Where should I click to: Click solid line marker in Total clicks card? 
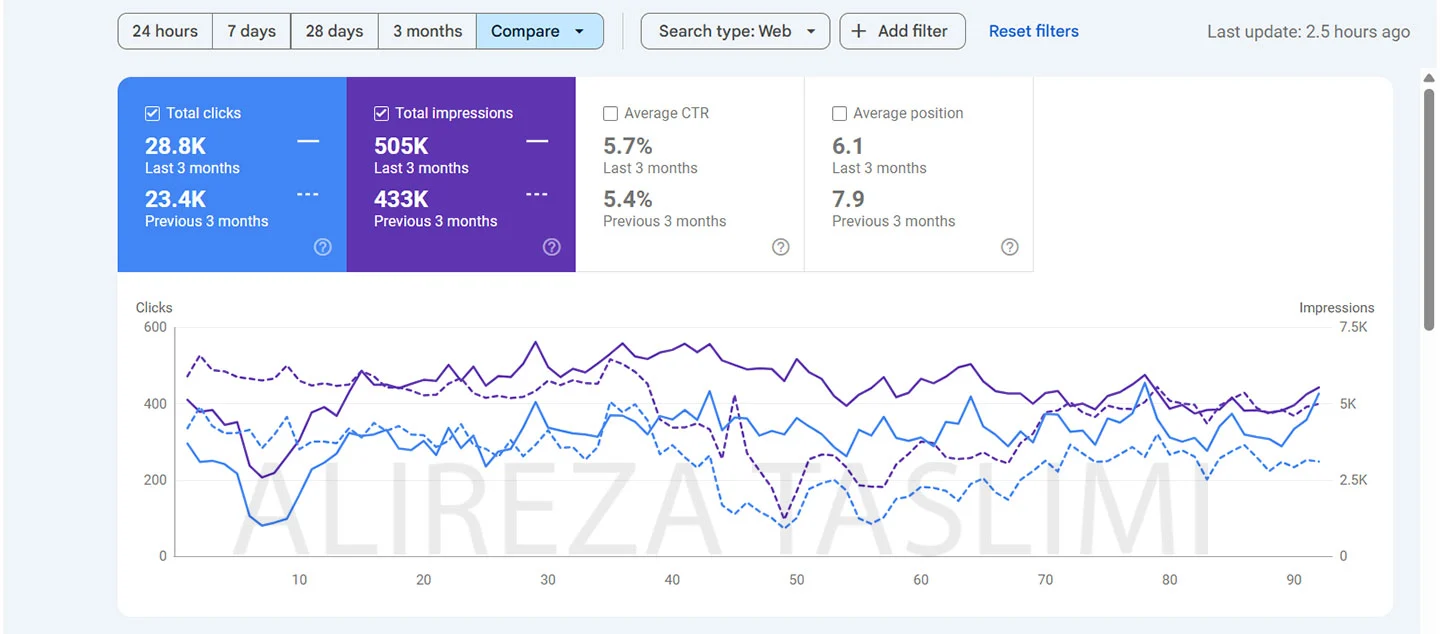[308, 142]
